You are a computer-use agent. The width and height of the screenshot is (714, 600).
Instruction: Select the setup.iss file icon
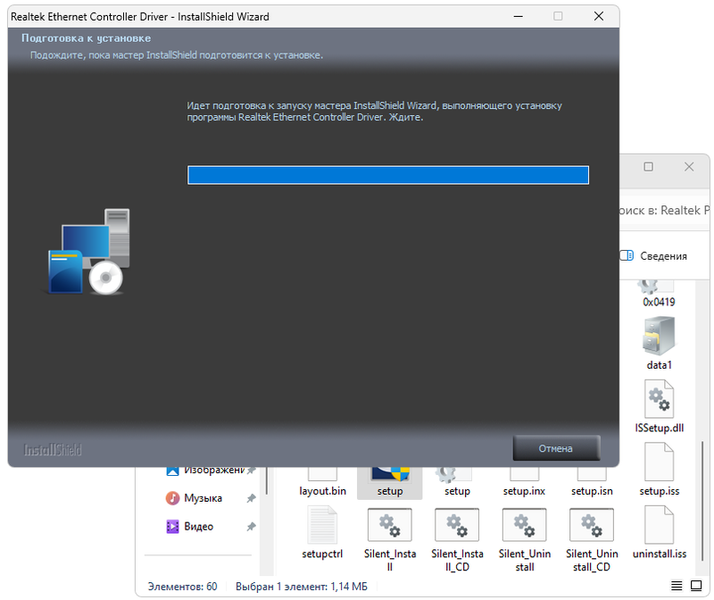(x=659, y=462)
